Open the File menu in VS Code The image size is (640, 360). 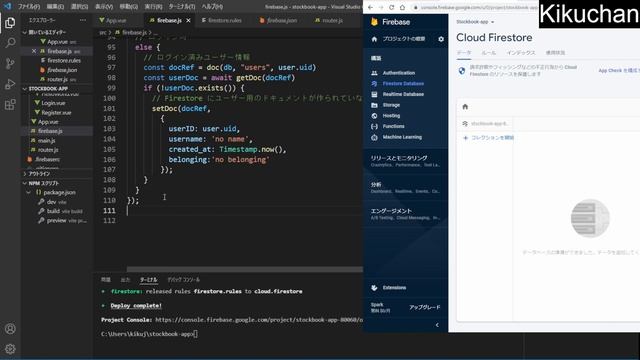pos(29,7)
